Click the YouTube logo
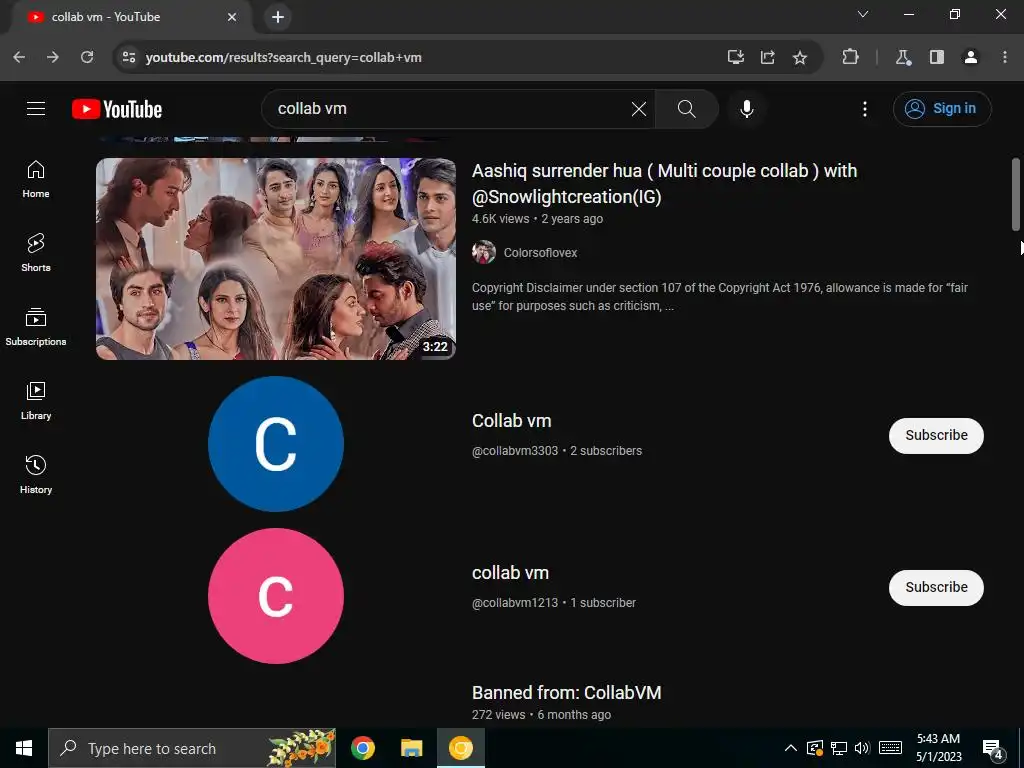Image resolution: width=1024 pixels, height=768 pixels. pos(117,109)
